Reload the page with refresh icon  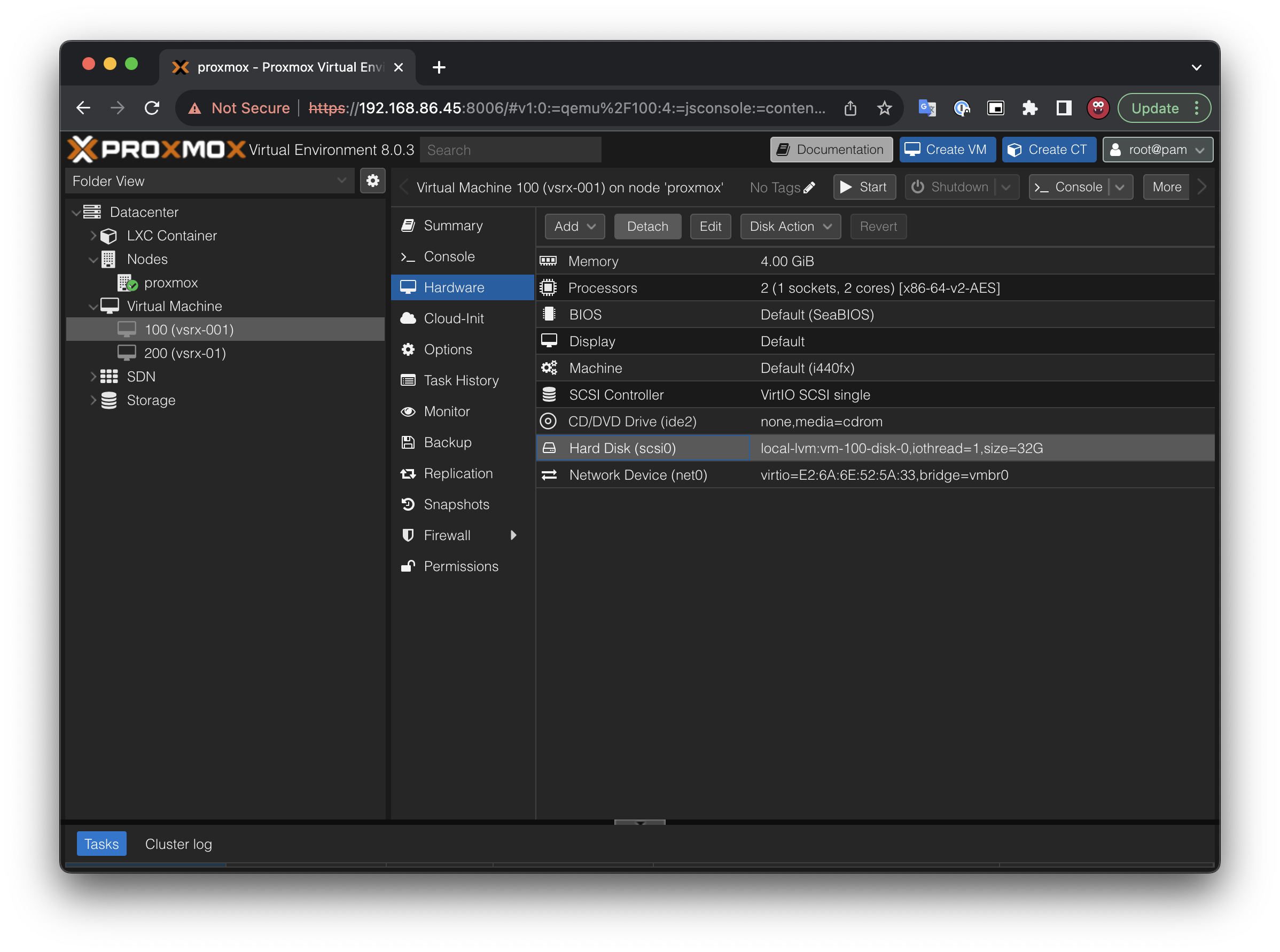coord(152,108)
